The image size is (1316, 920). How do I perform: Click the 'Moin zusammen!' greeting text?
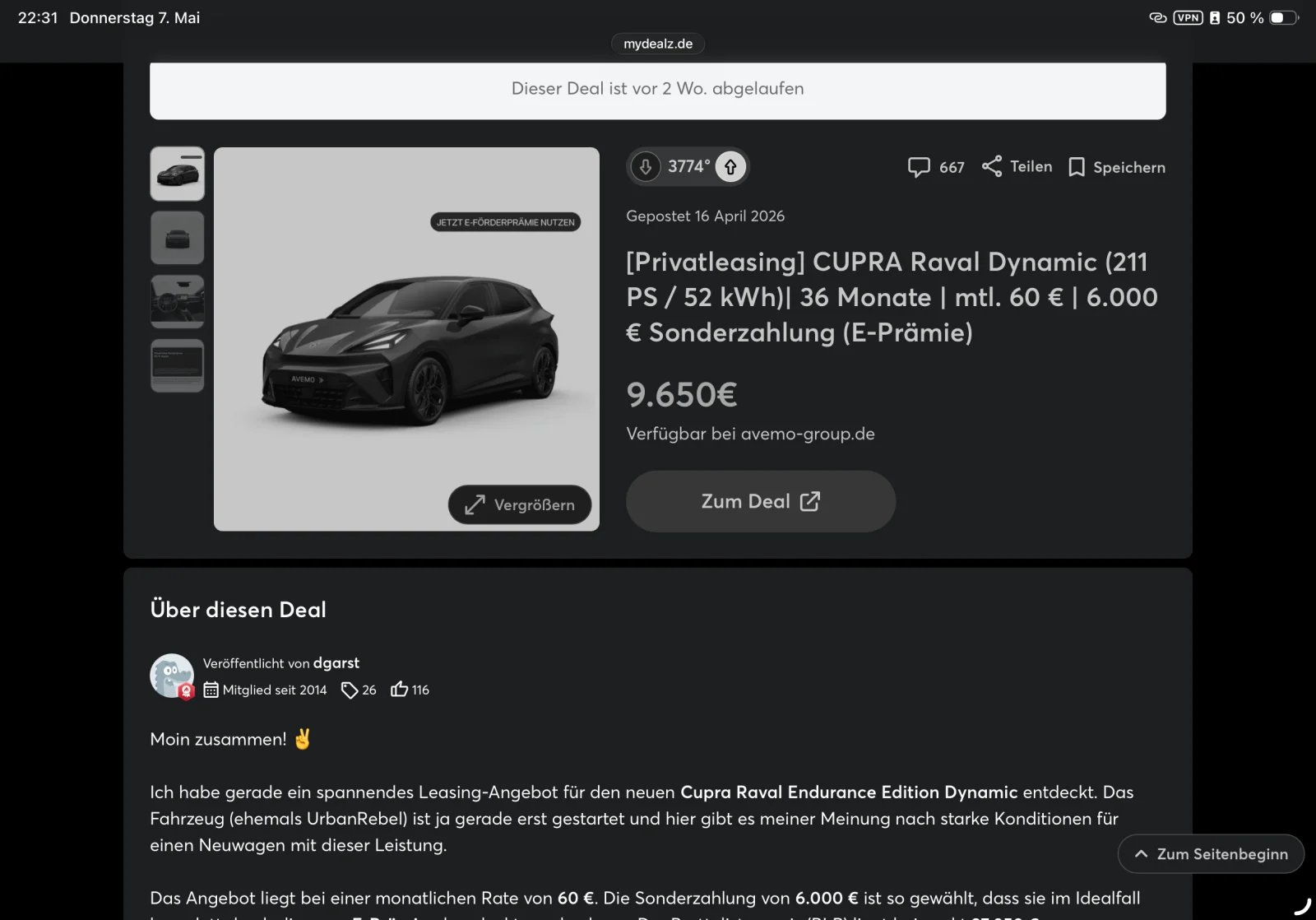[x=218, y=739]
